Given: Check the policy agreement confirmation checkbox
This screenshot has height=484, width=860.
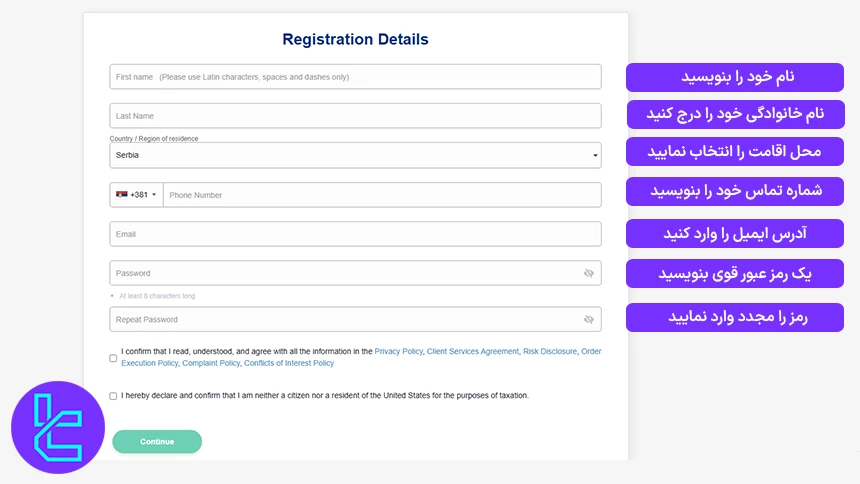Looking at the screenshot, I should pos(113,358).
